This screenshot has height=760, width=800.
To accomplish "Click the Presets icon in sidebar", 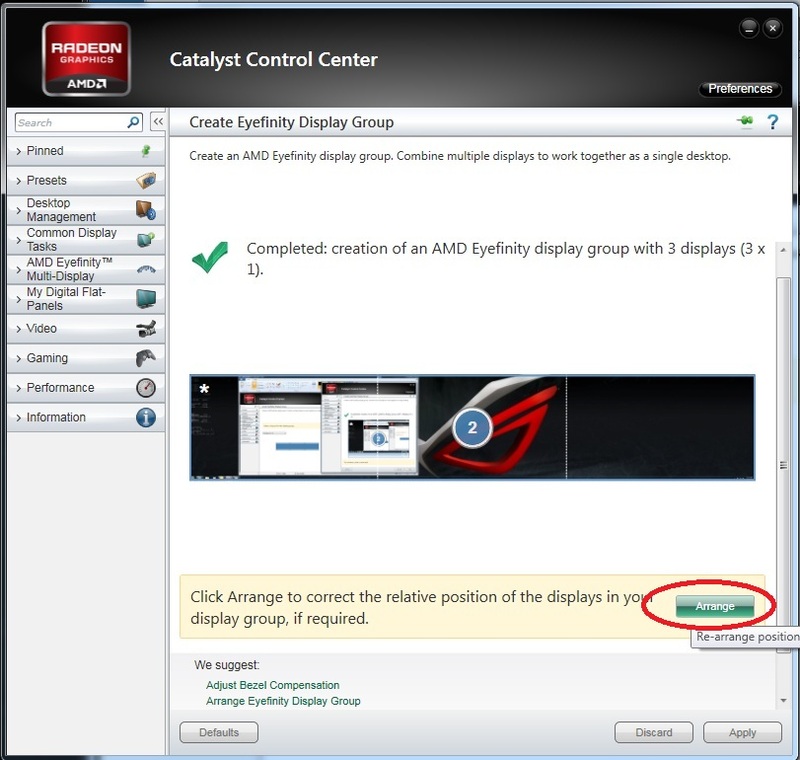I will coord(146,181).
